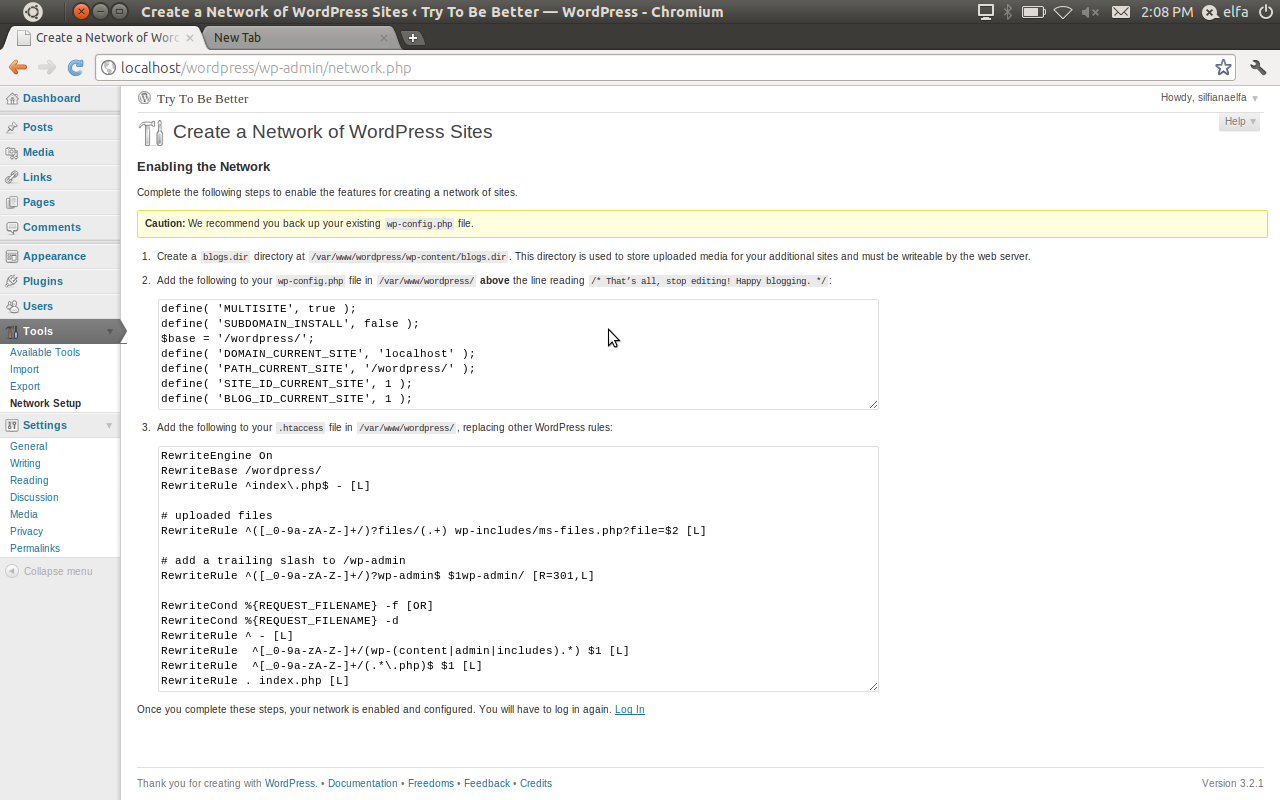
Task: Open Writing settings
Action: pyautogui.click(x=25, y=464)
